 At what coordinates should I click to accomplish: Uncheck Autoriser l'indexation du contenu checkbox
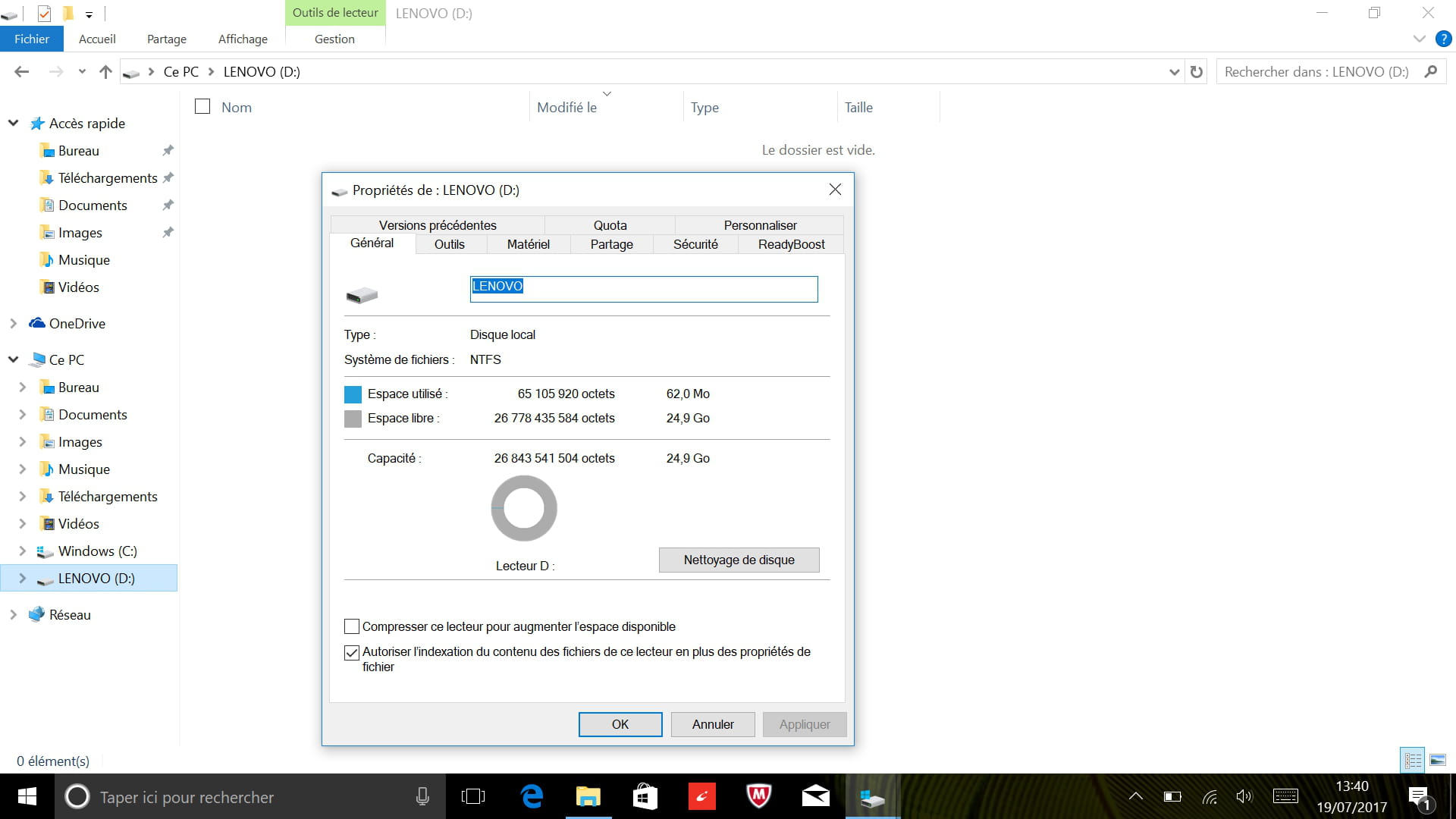[352, 653]
